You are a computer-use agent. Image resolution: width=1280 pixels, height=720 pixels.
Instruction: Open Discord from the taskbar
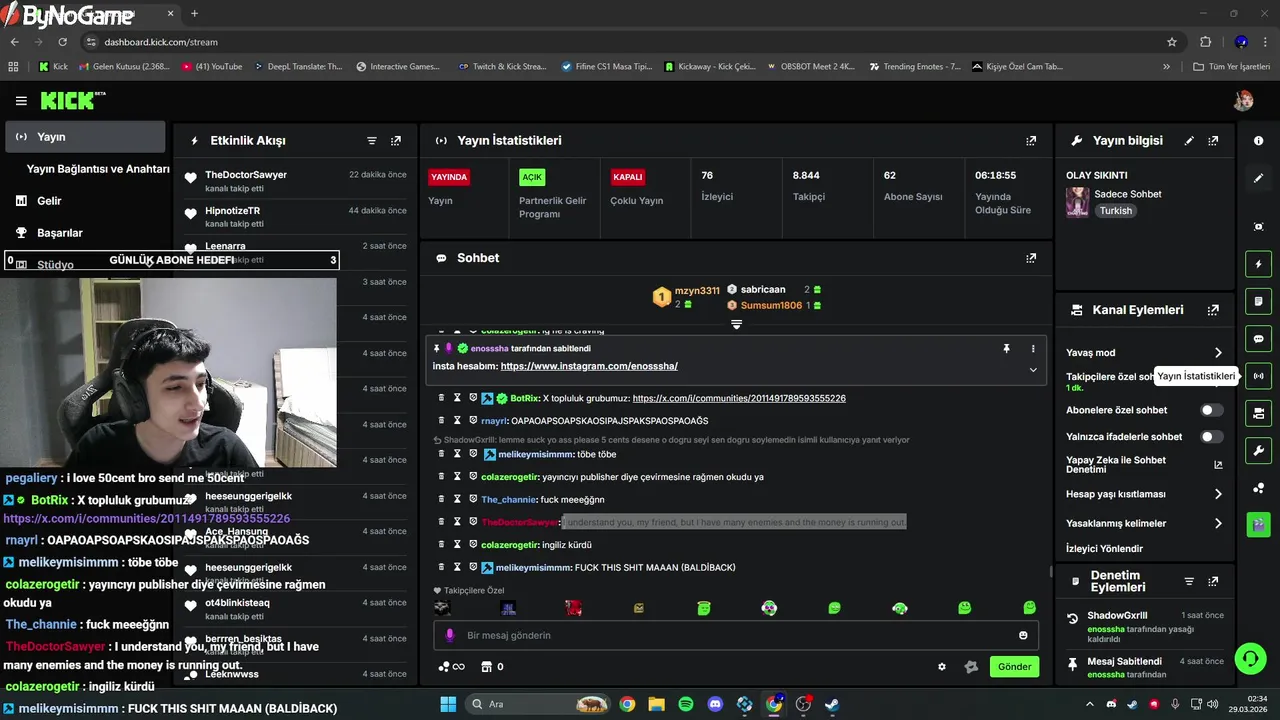tap(715, 704)
